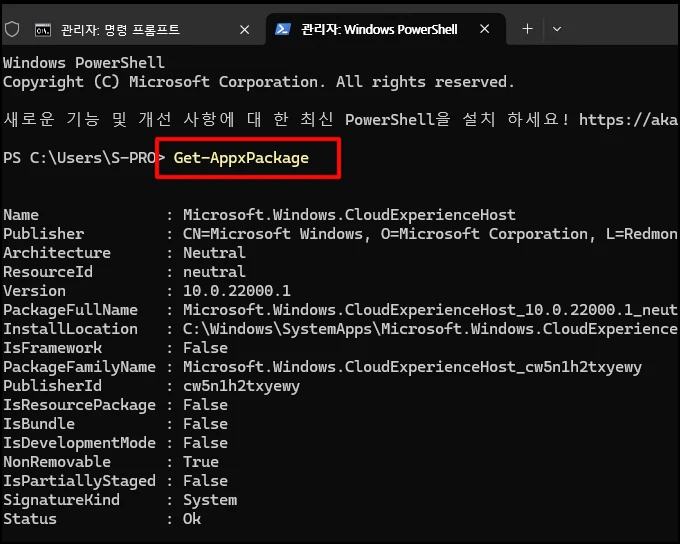Open the new tab profile dropdown
680x544 pixels.
click(557, 29)
